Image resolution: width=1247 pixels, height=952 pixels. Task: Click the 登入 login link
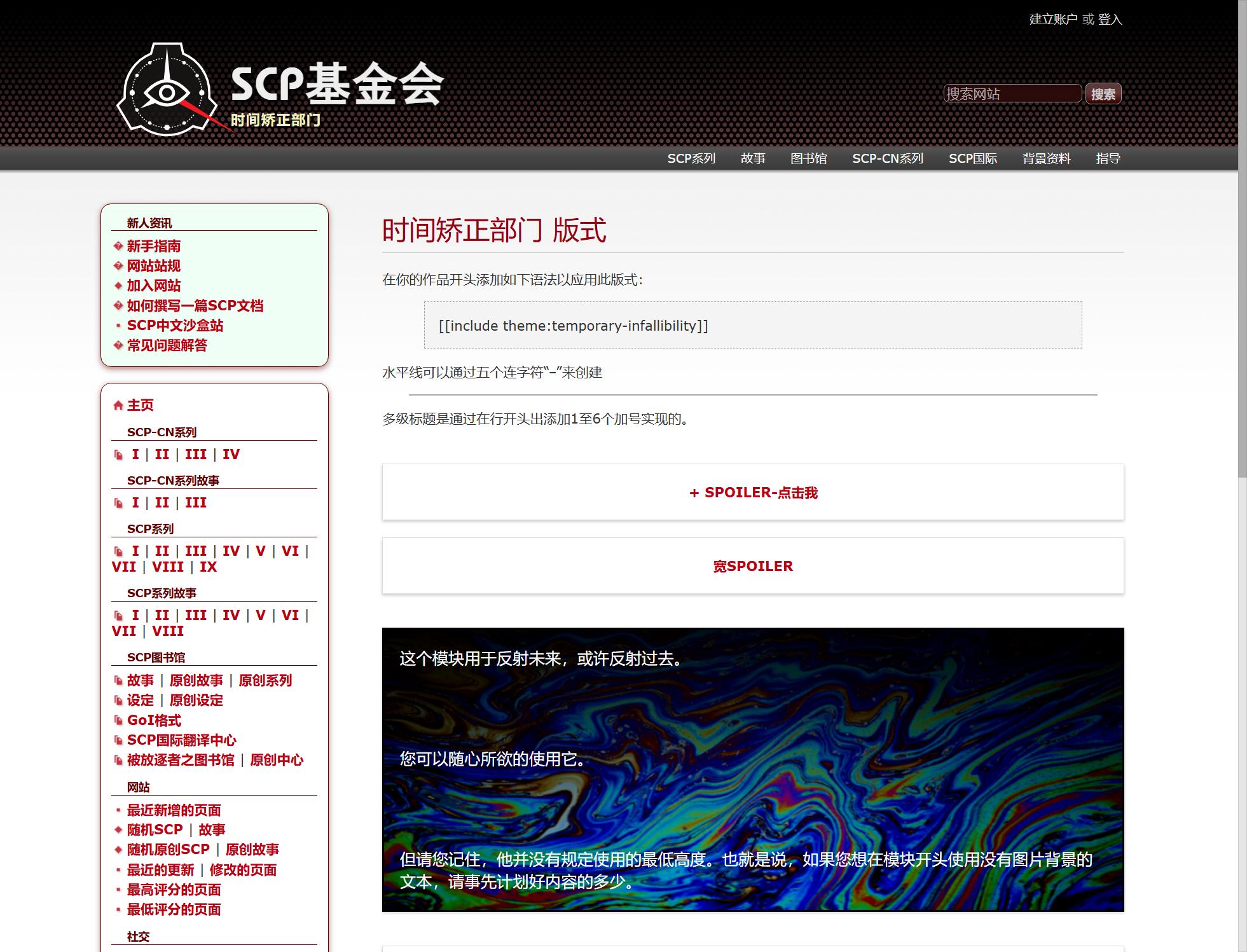point(1110,19)
